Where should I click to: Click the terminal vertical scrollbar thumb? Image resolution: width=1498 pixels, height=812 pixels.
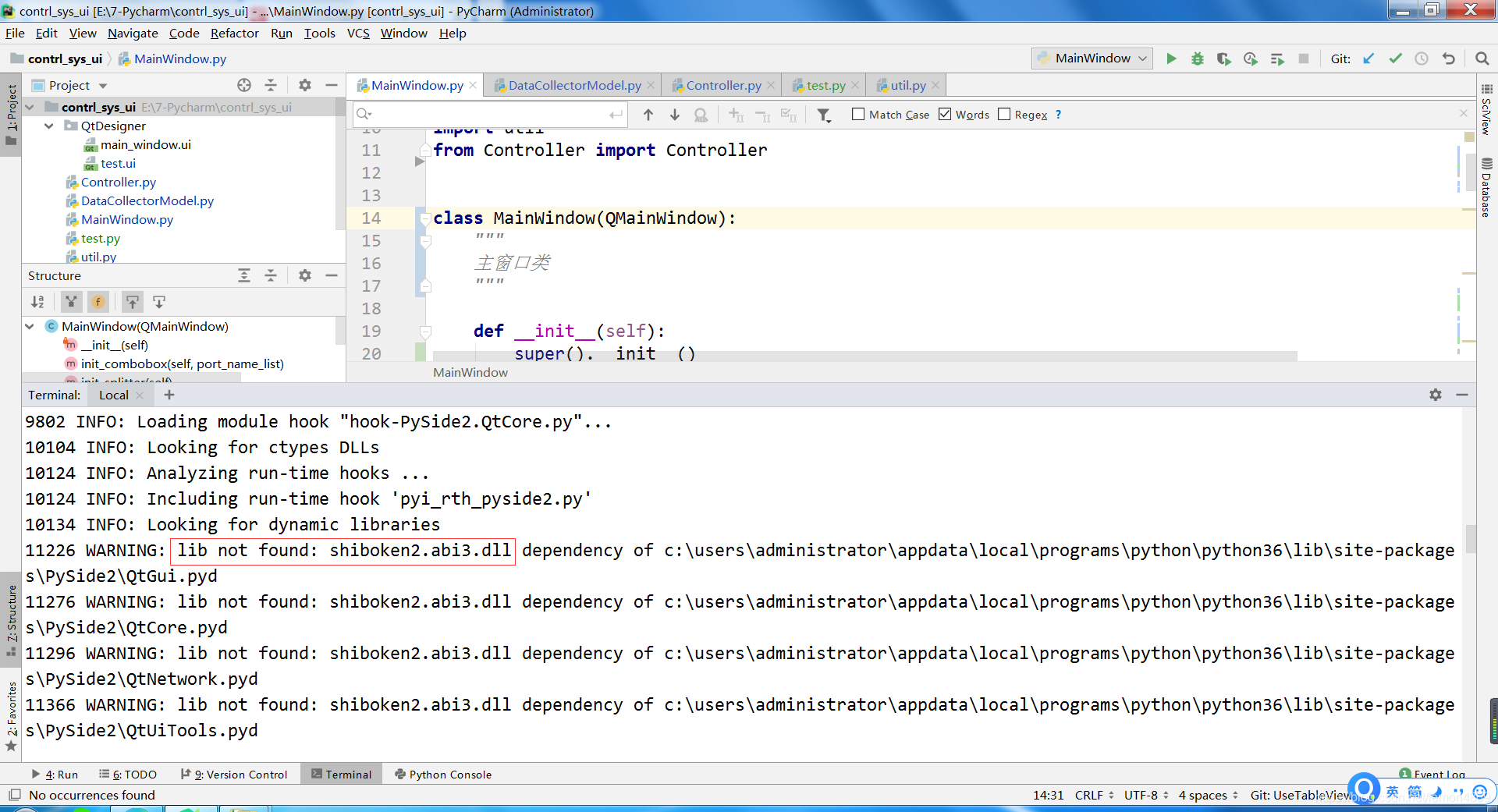[1471, 538]
